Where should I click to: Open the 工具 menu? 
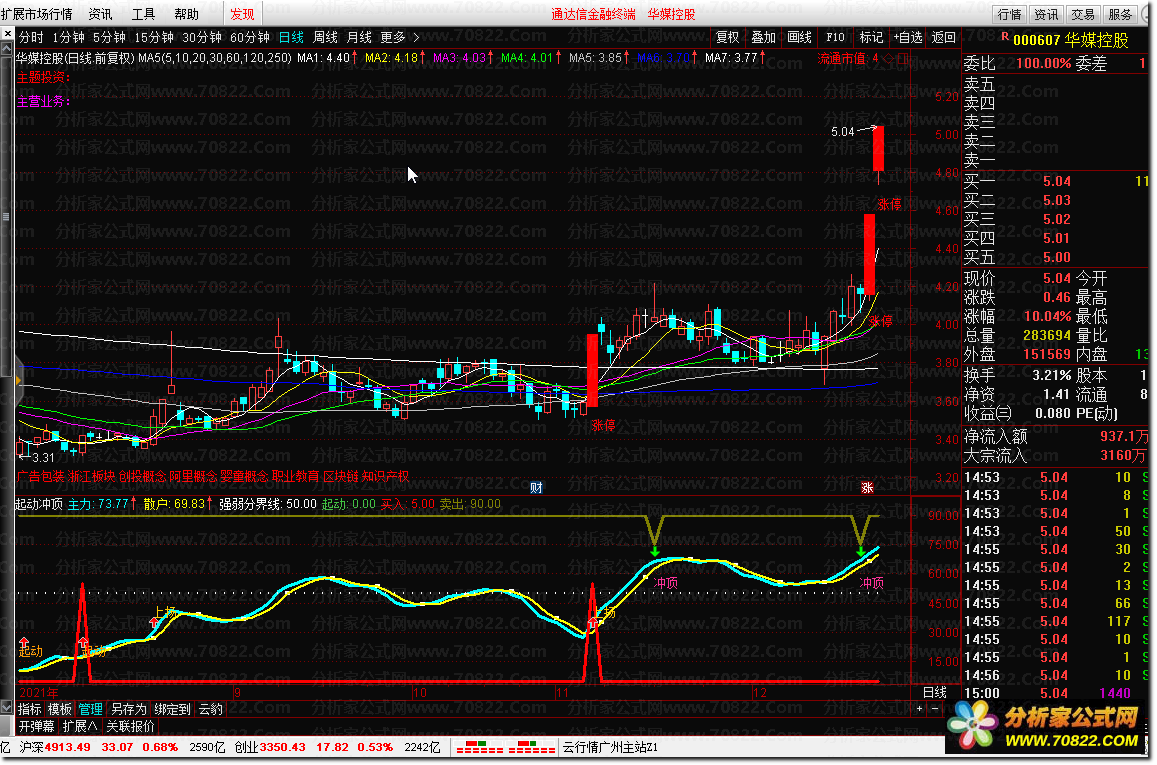pos(143,14)
